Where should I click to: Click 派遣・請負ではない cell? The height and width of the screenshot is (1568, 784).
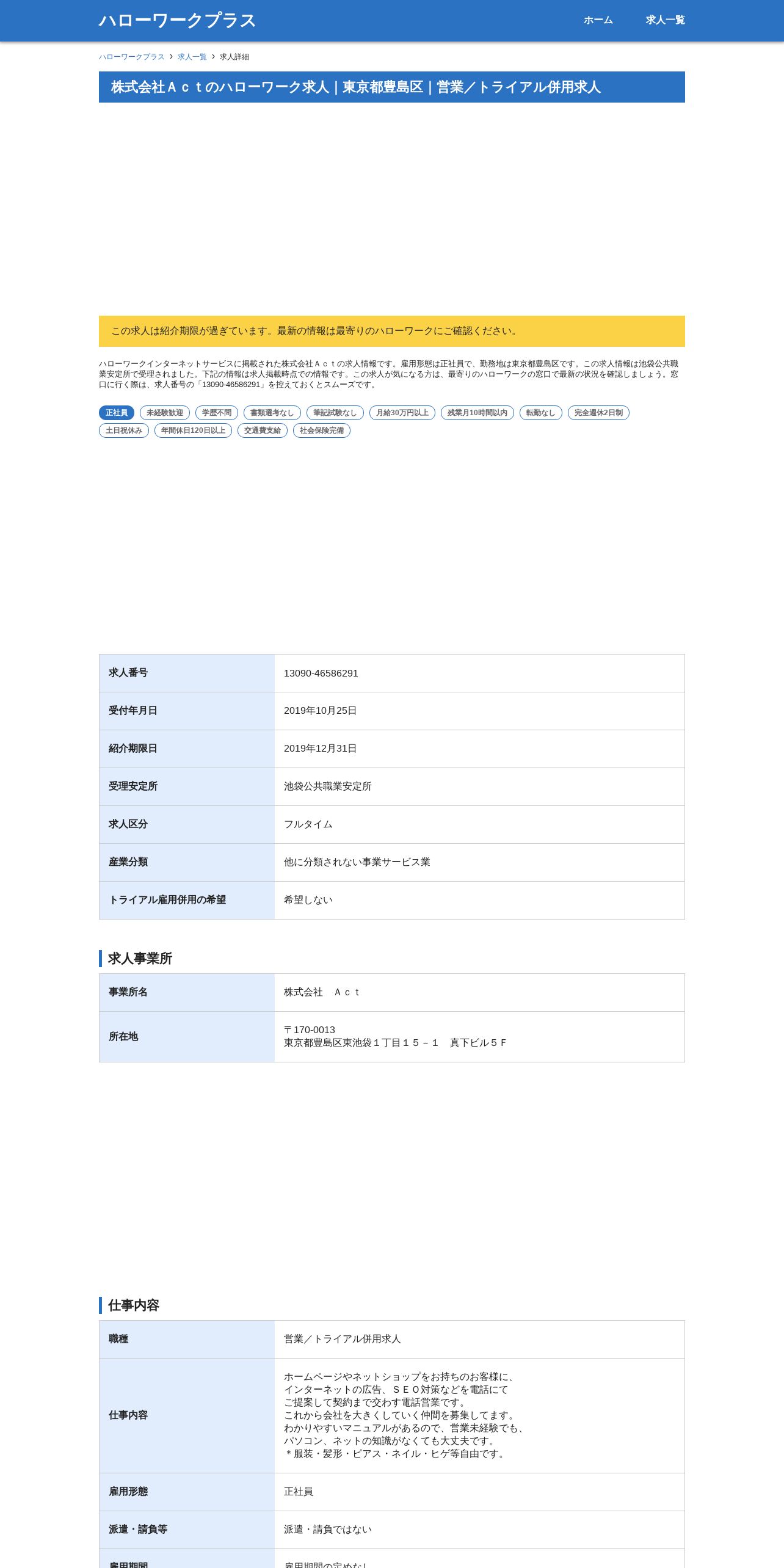click(479, 1530)
